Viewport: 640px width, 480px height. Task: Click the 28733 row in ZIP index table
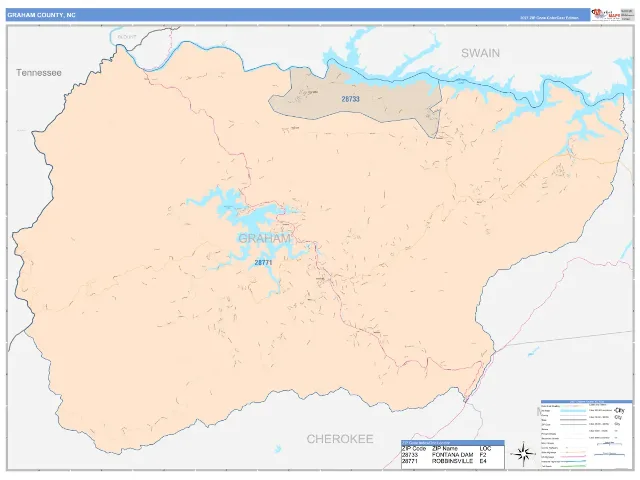[453, 455]
